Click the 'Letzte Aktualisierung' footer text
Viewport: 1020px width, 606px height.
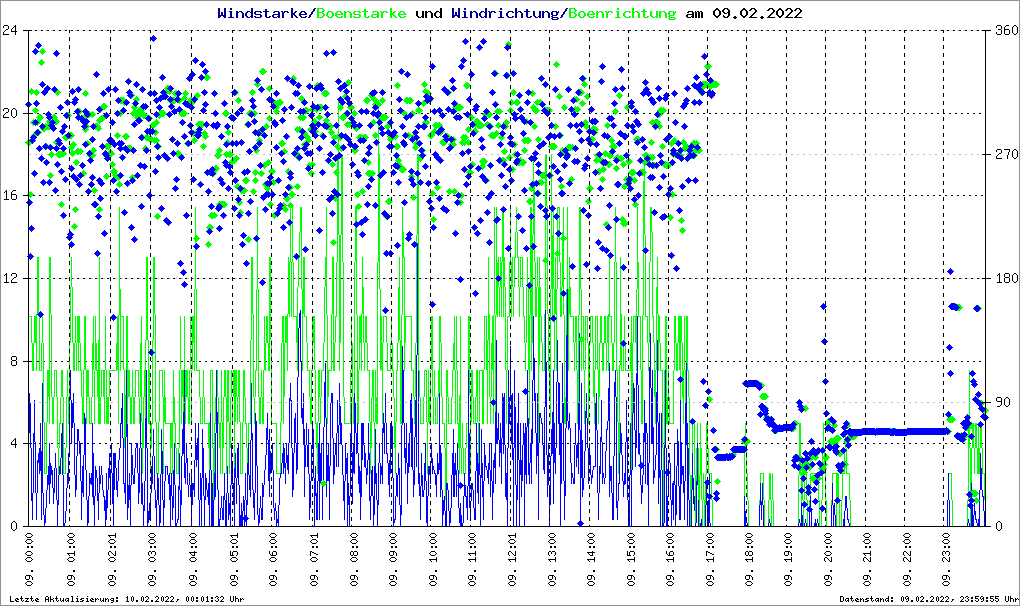click(127, 599)
